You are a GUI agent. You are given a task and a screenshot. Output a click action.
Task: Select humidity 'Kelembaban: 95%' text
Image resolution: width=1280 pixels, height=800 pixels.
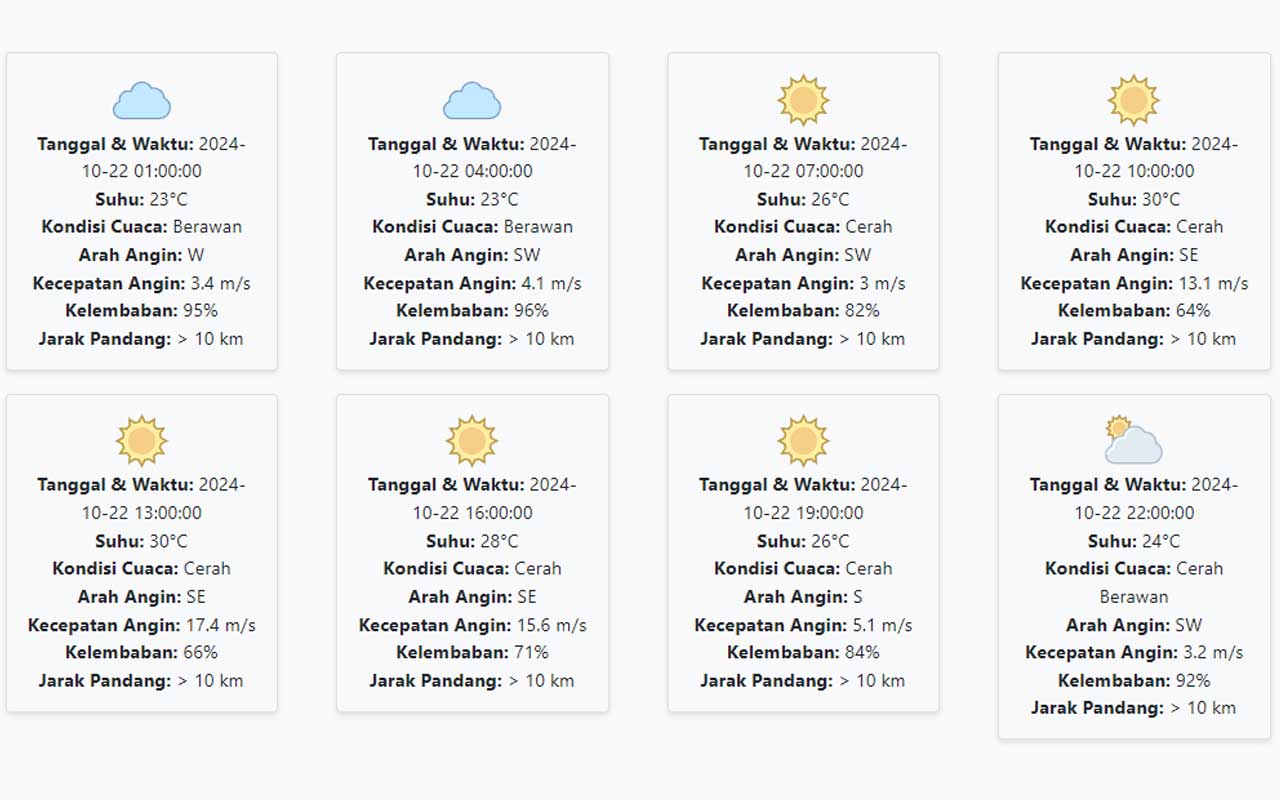click(x=142, y=310)
